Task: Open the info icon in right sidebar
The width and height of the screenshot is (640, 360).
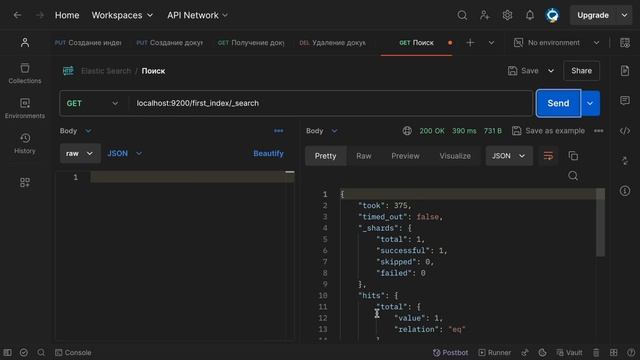Action: [x=624, y=191]
